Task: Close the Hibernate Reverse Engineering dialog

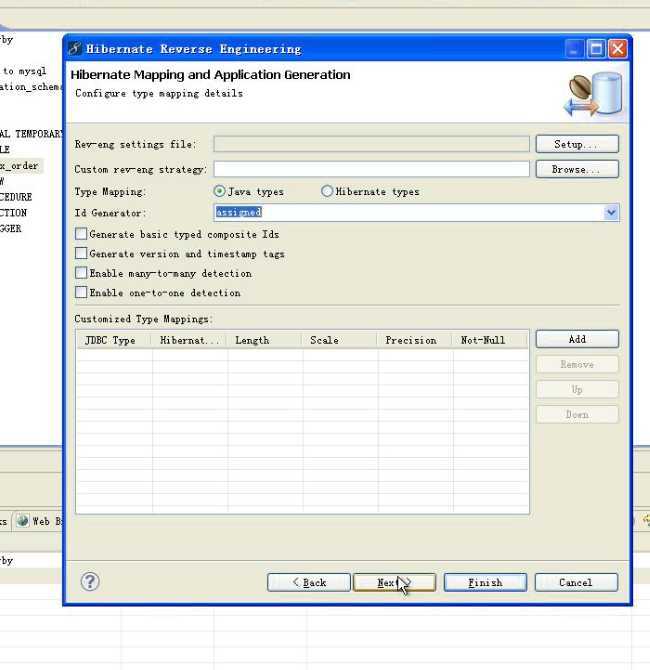Action: [618, 49]
